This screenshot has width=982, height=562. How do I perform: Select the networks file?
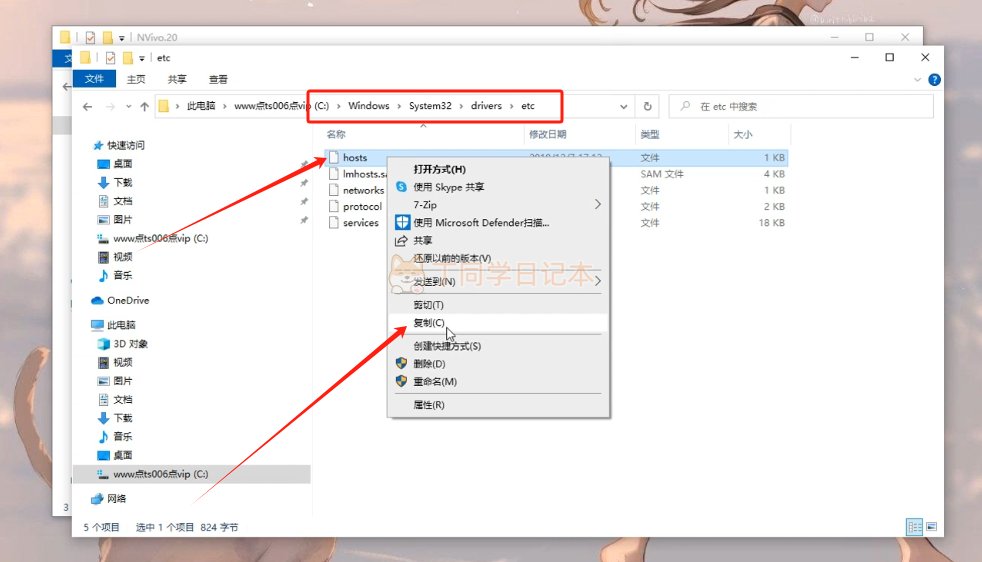(363, 190)
